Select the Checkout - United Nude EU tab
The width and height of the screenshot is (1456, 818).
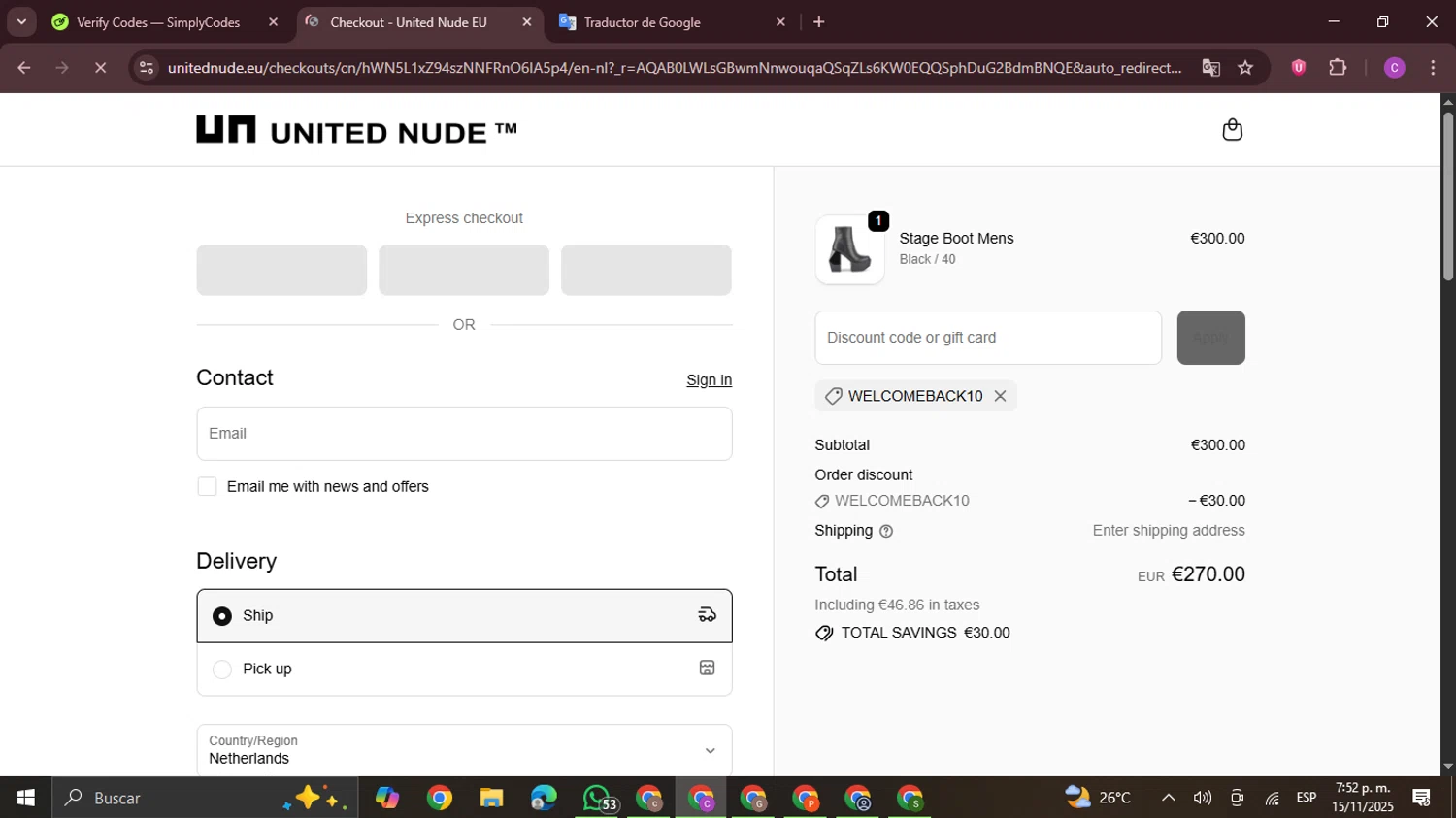pyautogui.click(x=408, y=22)
